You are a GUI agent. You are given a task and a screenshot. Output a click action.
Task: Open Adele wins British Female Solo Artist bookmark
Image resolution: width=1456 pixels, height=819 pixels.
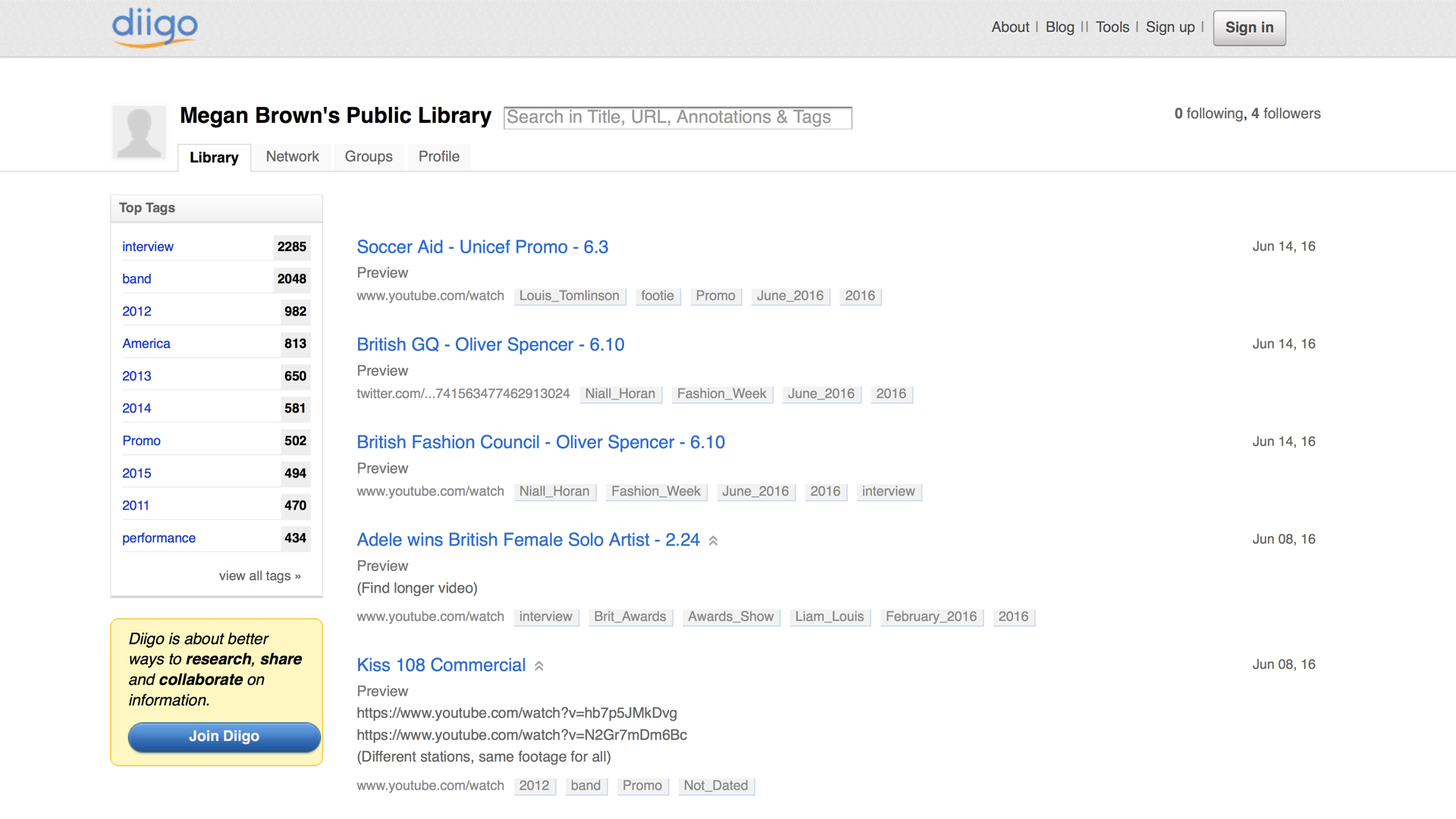coord(528,540)
